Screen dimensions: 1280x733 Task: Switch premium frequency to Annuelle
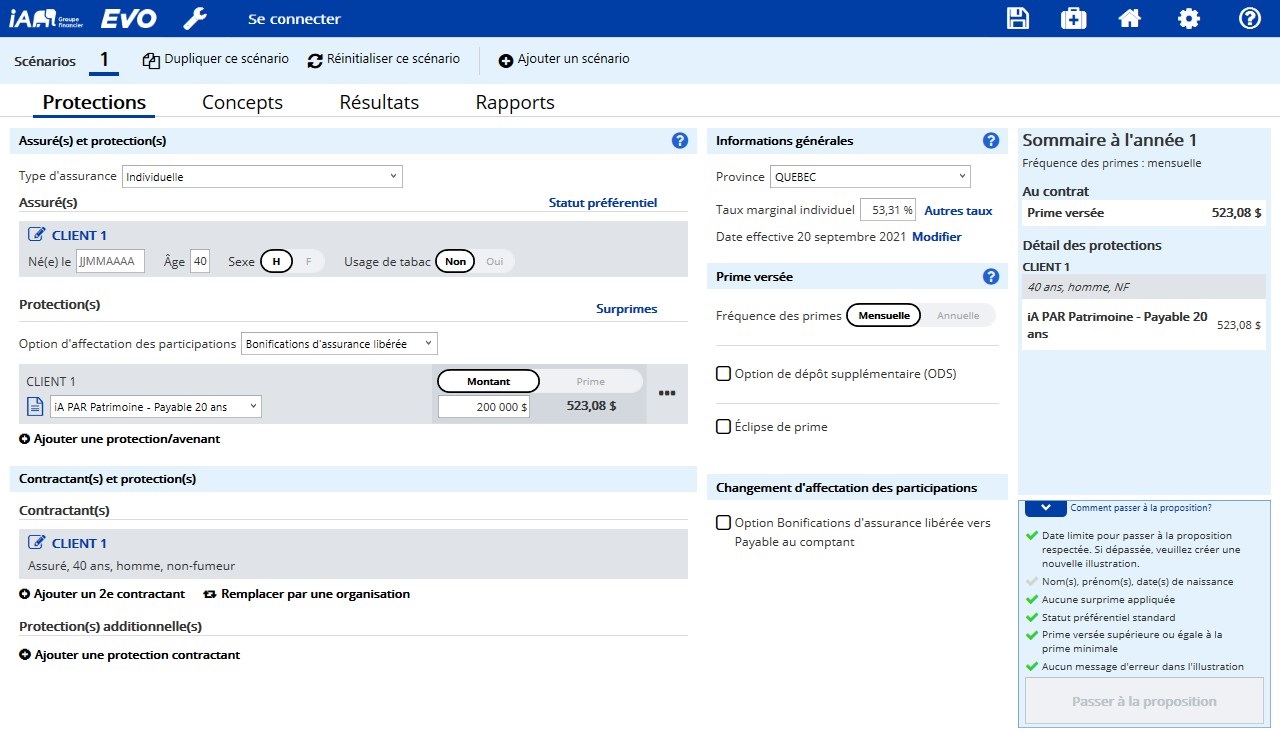click(x=957, y=316)
